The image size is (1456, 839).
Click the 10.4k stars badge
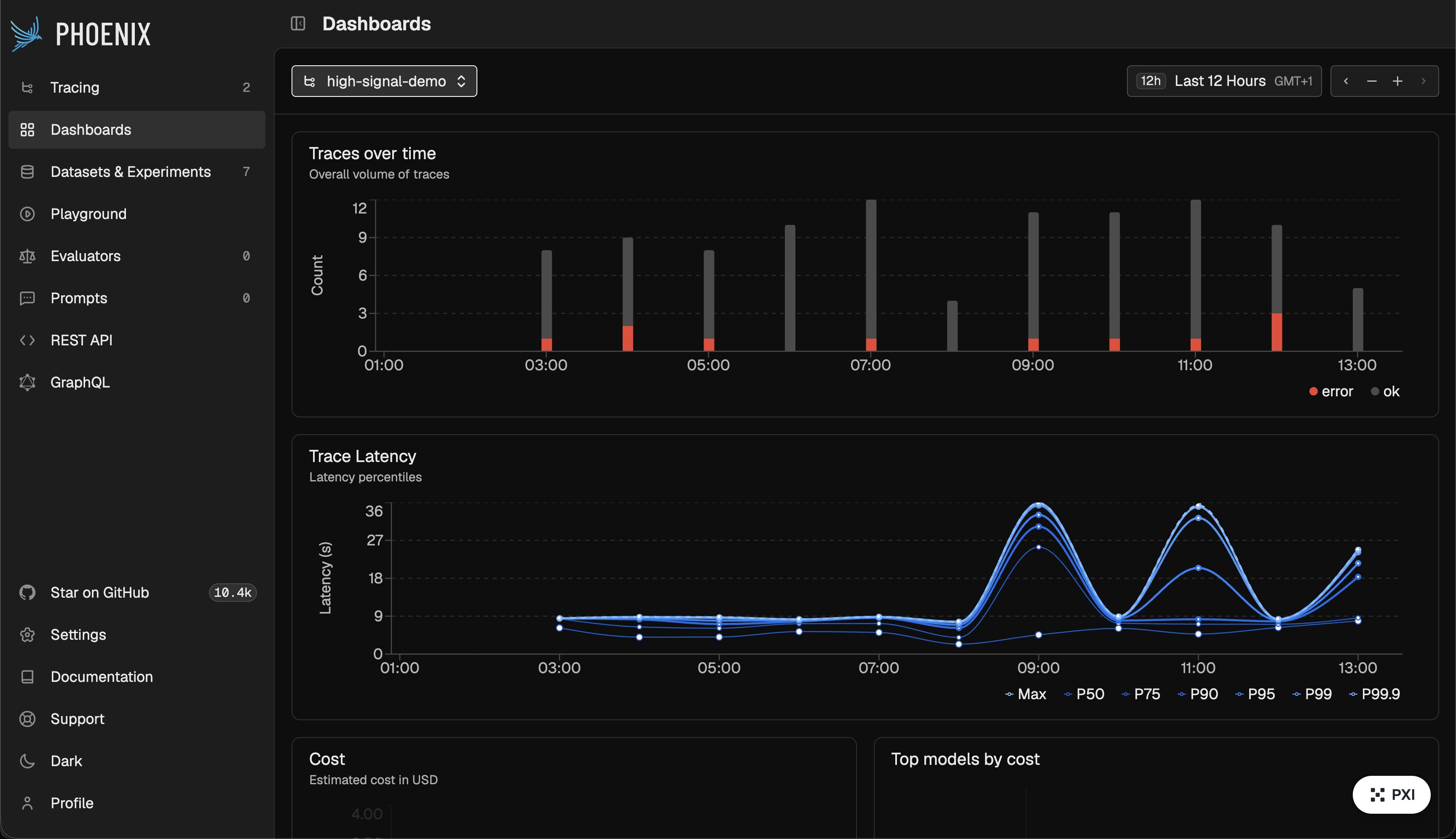click(232, 592)
